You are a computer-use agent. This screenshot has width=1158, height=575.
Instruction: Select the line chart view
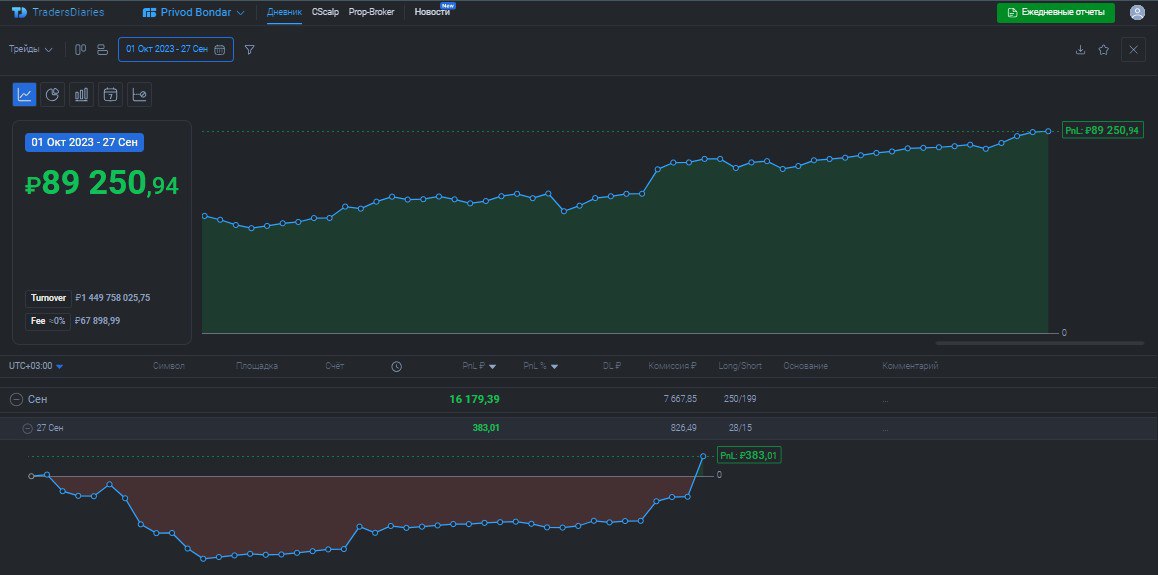[x=24, y=94]
